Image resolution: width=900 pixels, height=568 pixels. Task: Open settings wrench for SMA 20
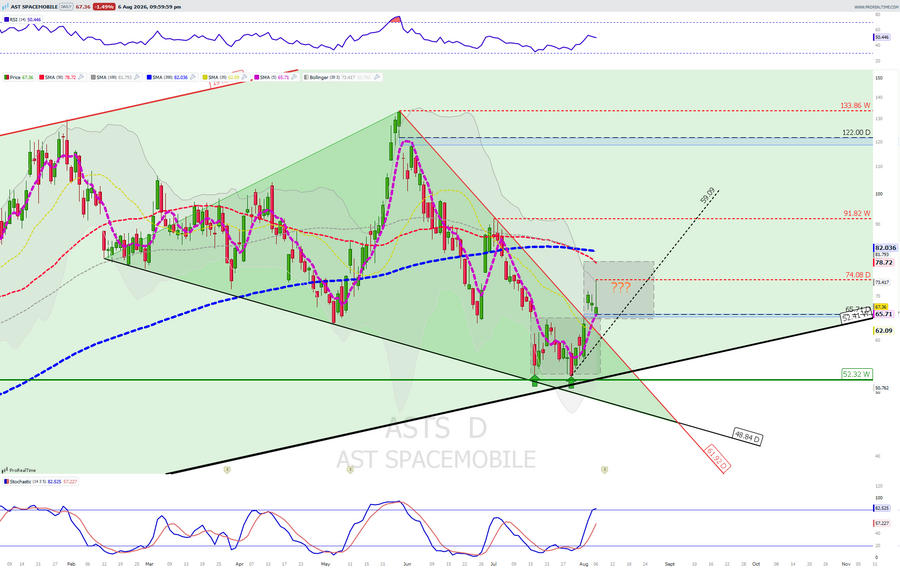245,77
